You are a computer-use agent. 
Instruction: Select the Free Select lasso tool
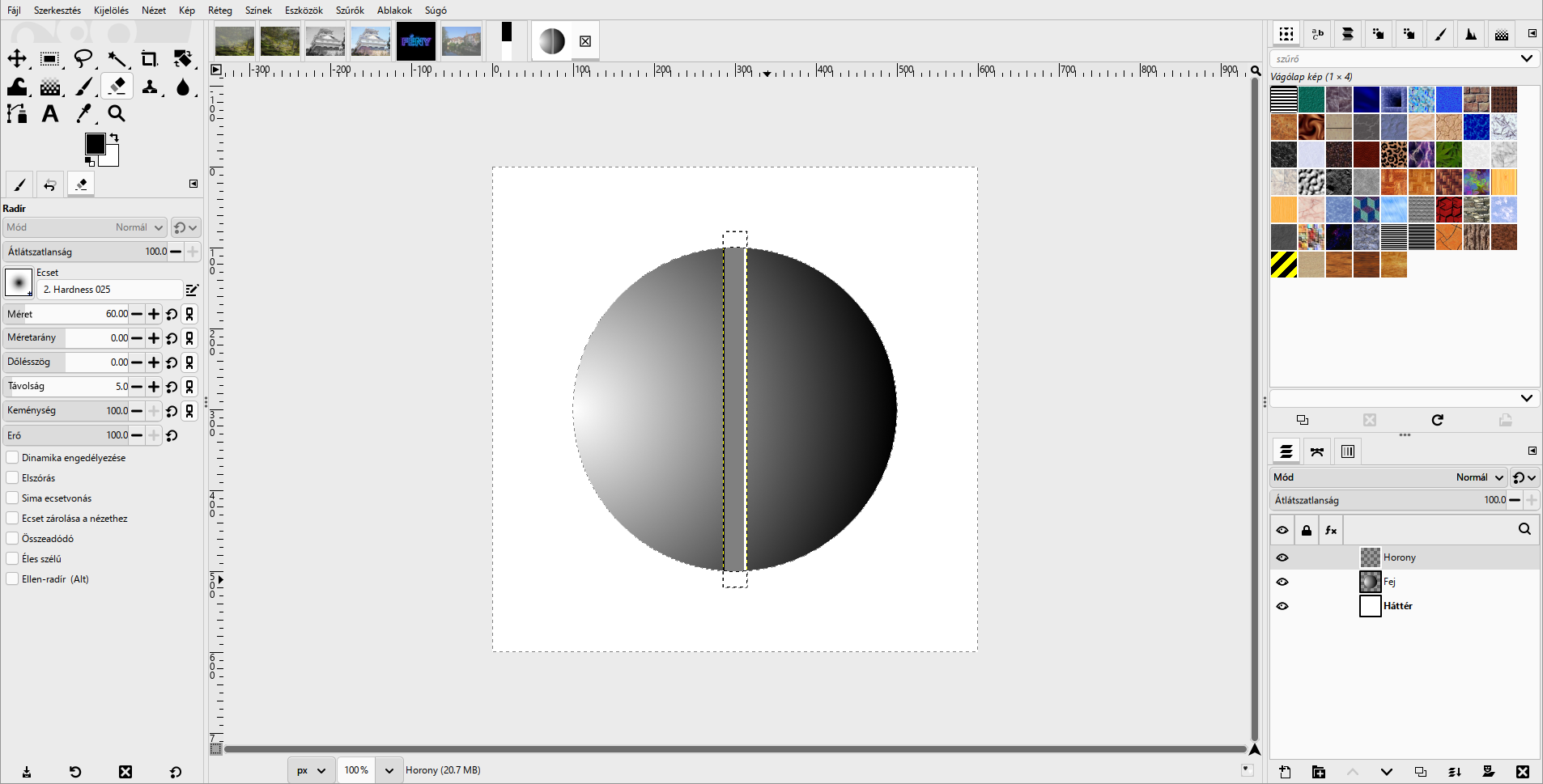pos(83,58)
